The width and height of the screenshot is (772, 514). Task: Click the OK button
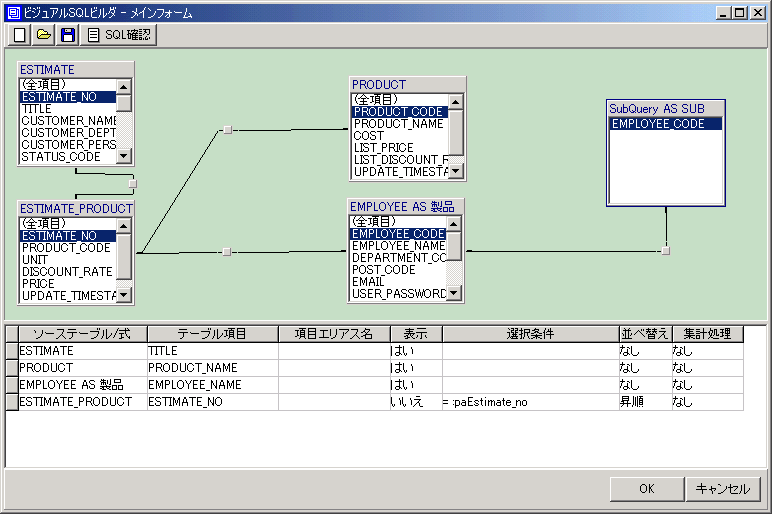tap(646, 489)
